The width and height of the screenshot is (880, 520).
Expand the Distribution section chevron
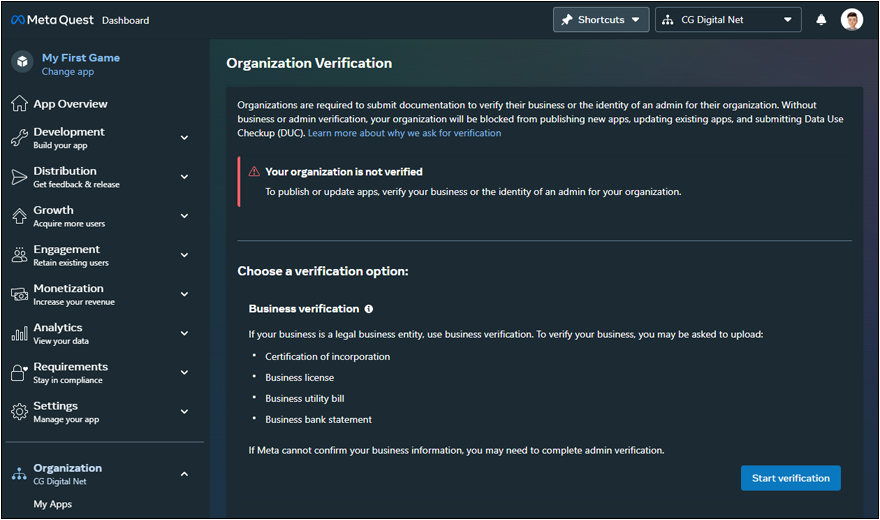(x=184, y=177)
